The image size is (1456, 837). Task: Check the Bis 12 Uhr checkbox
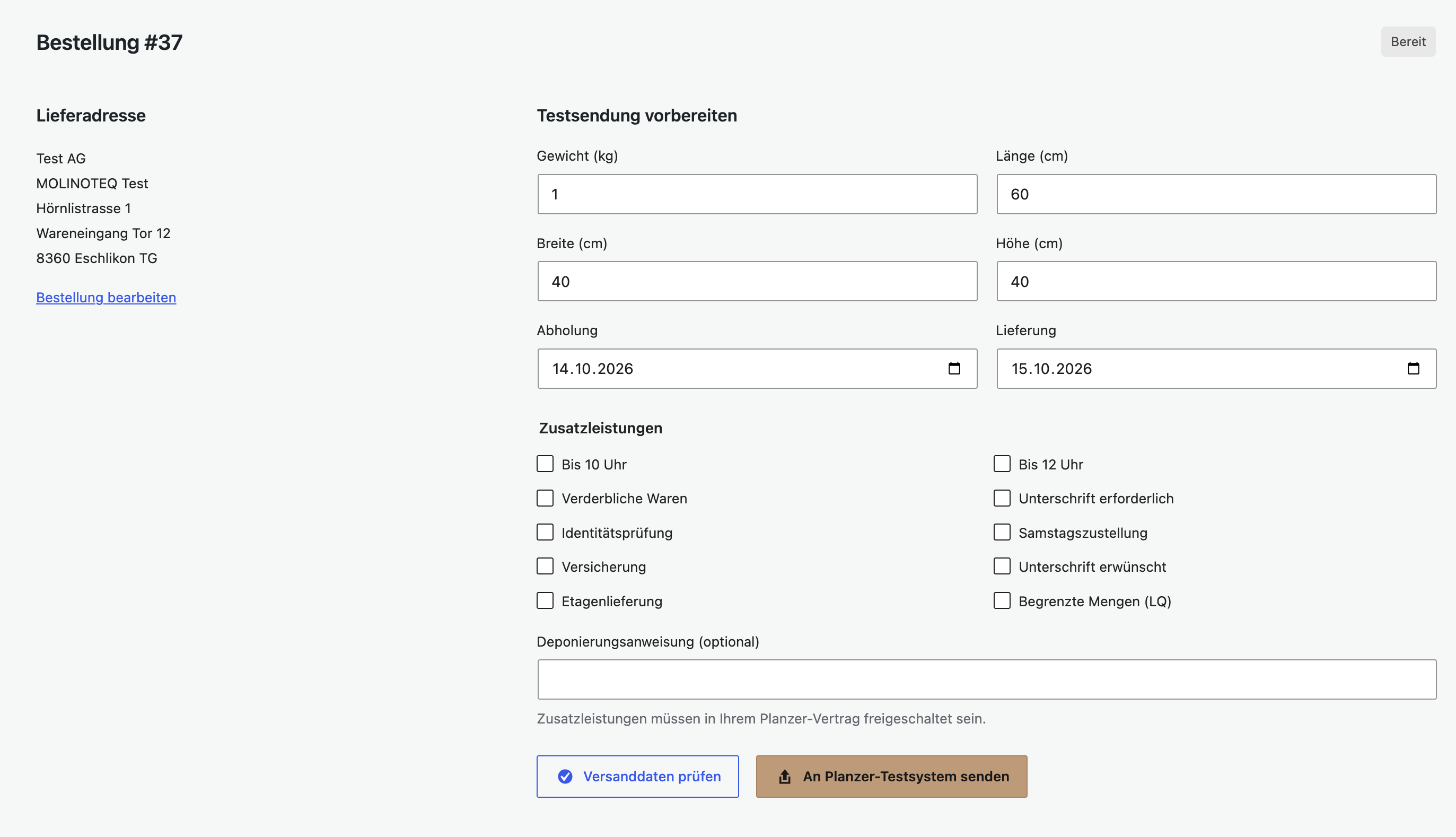pyautogui.click(x=1002, y=464)
